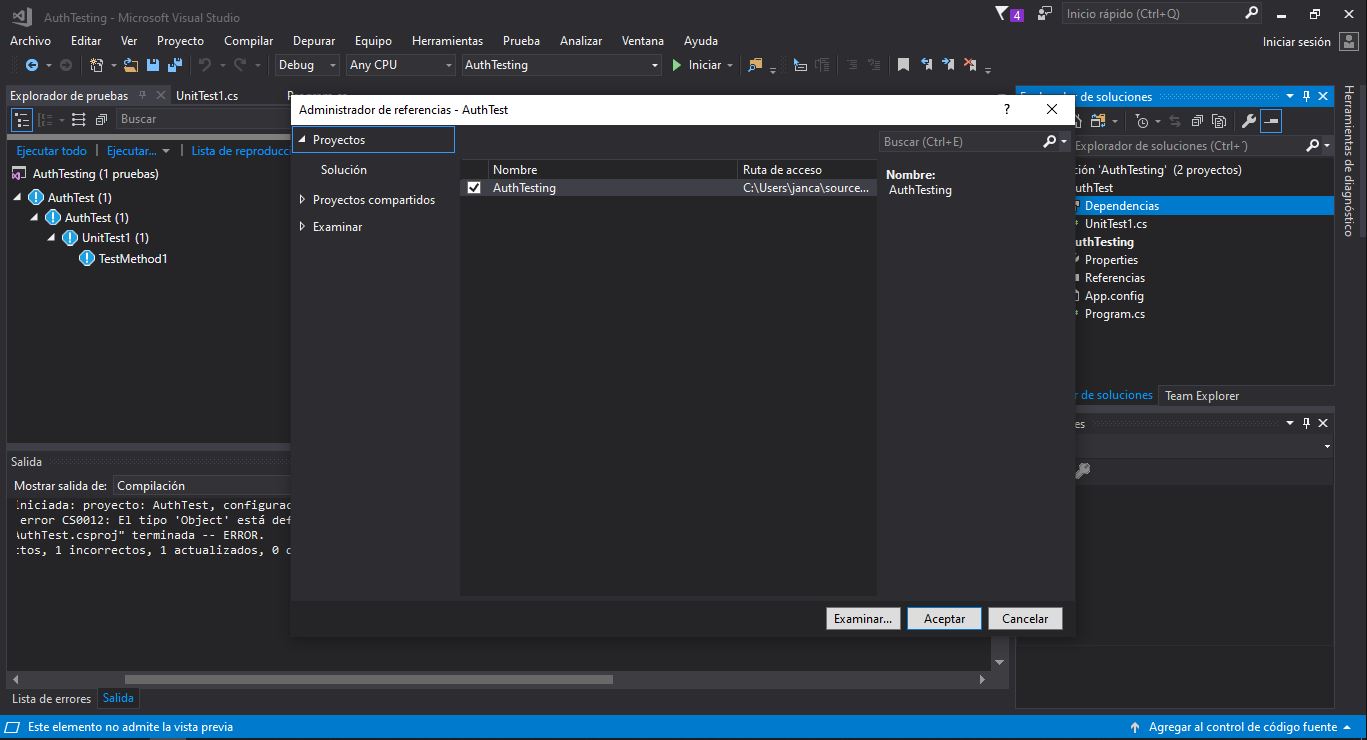Viewport: 1367px width, 740px height.
Task: Click the green Iniciar play icon
Action: point(677,65)
